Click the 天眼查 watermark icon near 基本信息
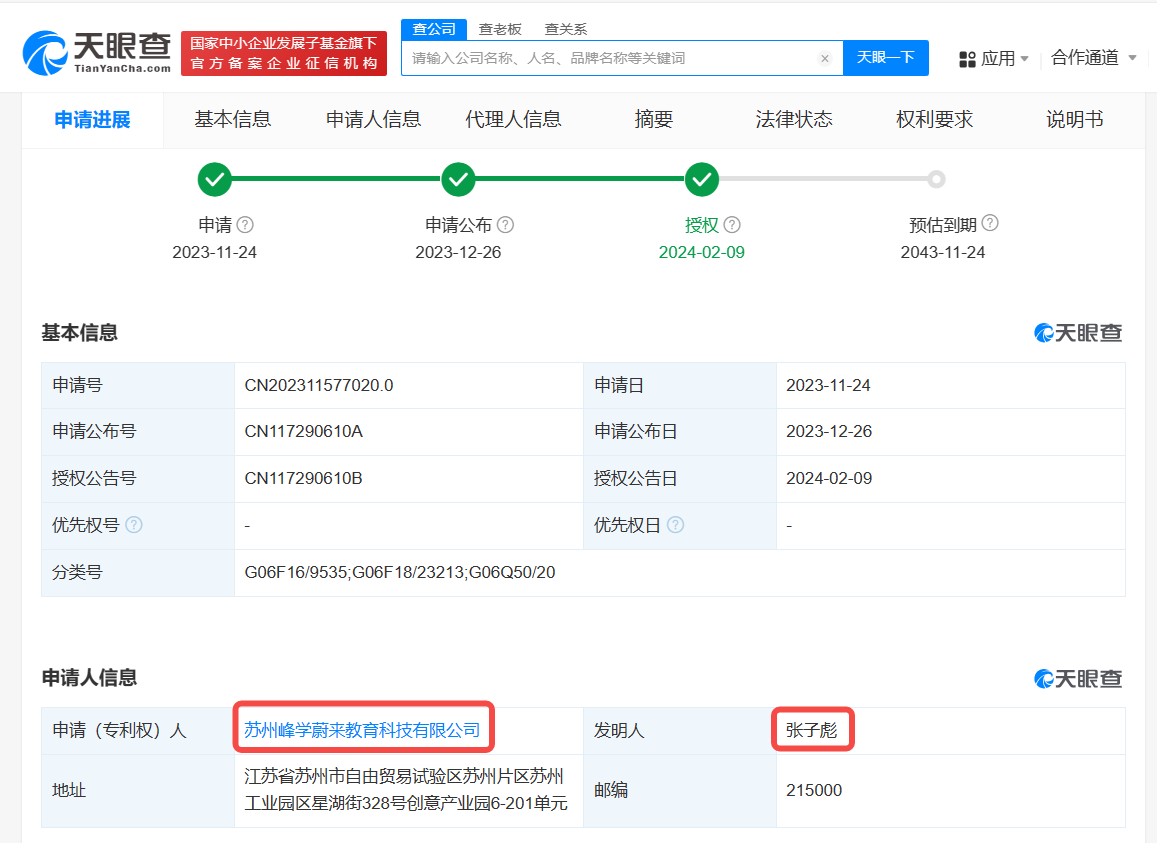Viewport: 1157px width, 843px height. tap(1042, 332)
